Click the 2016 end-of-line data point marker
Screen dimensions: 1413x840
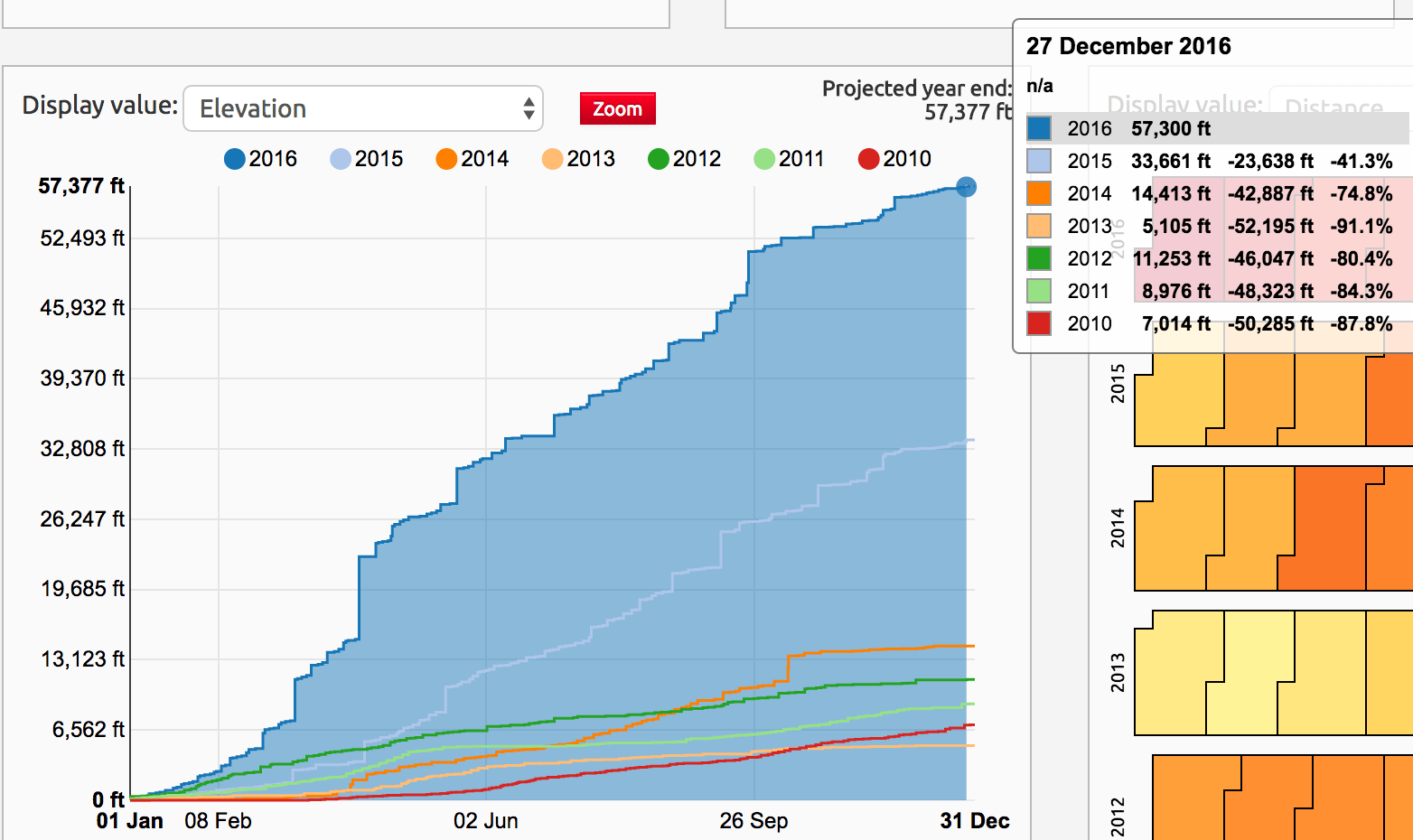[966, 187]
